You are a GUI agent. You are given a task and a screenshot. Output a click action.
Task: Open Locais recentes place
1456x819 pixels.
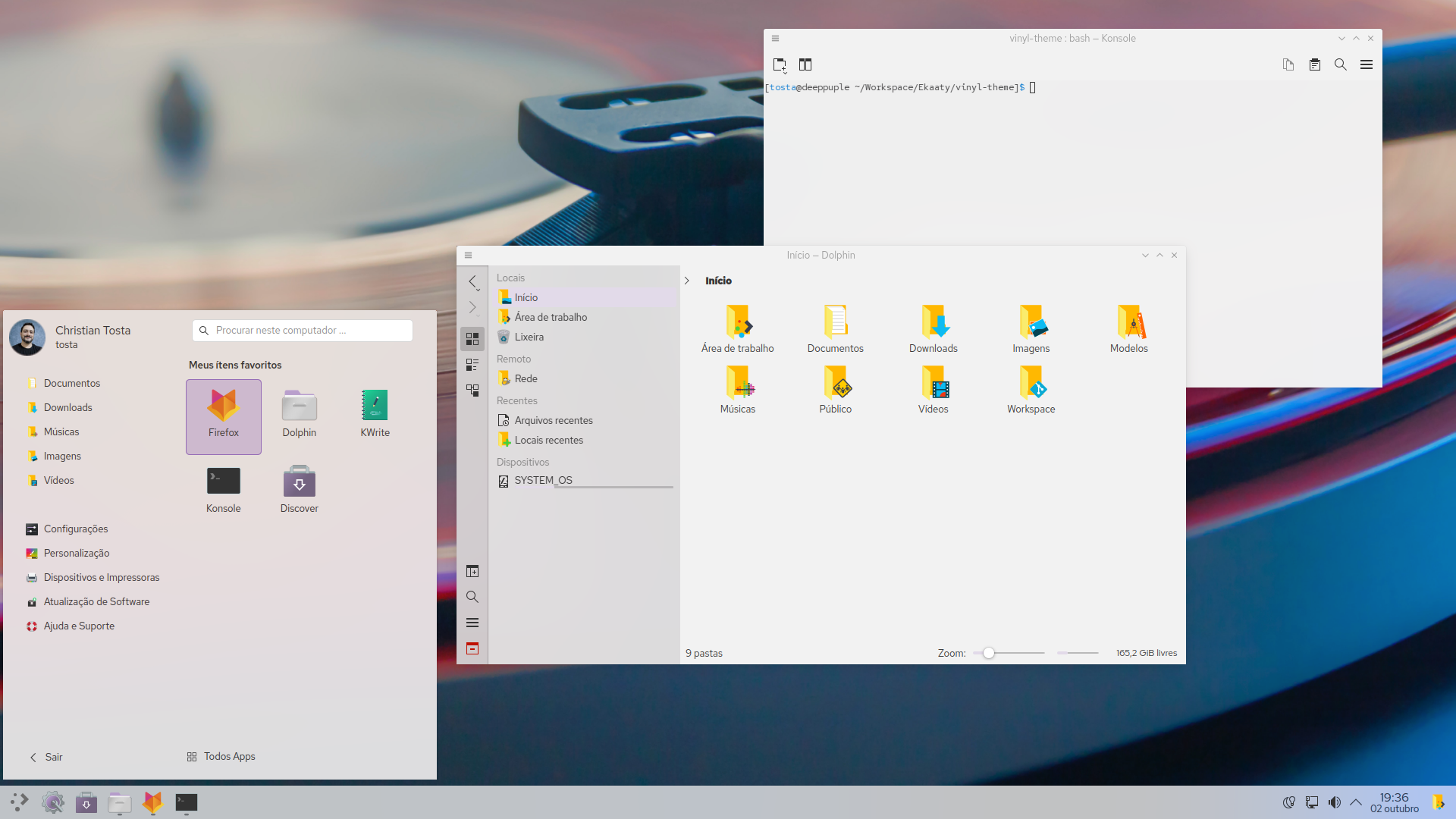[584, 441]
